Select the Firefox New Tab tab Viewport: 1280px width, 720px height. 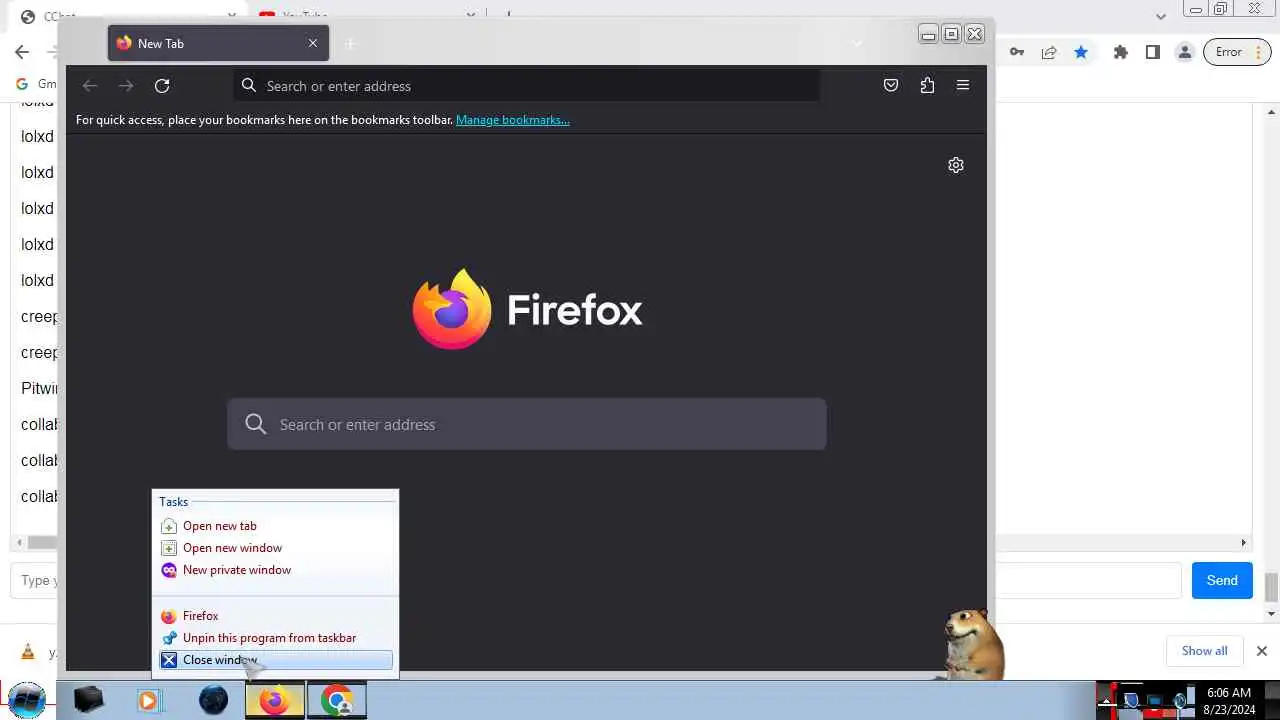point(218,43)
